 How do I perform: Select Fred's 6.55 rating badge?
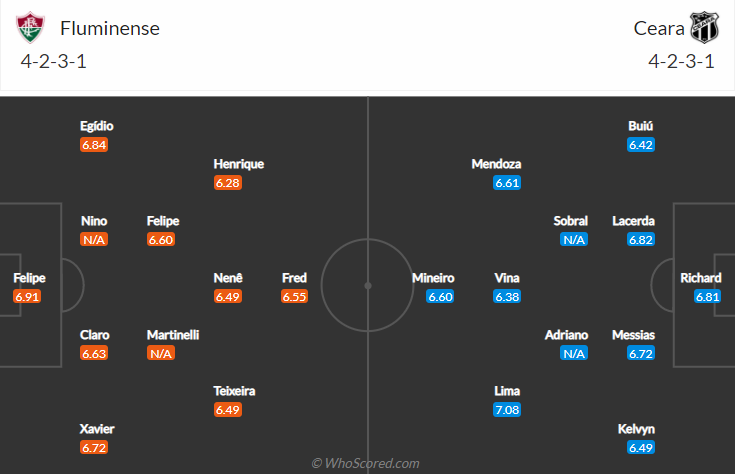[294, 296]
